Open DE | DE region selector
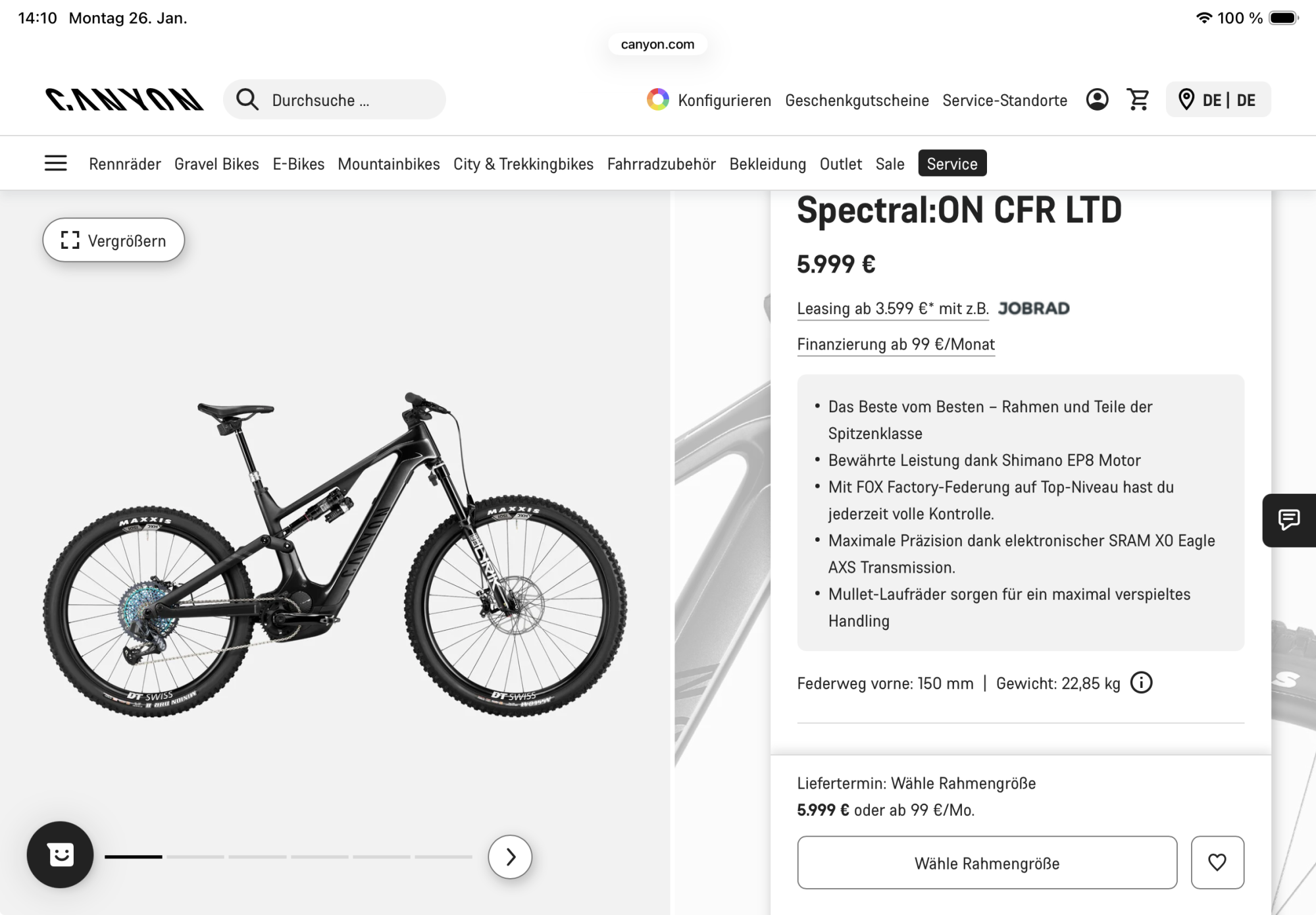This screenshot has height=915, width=1316. pos(1218,99)
